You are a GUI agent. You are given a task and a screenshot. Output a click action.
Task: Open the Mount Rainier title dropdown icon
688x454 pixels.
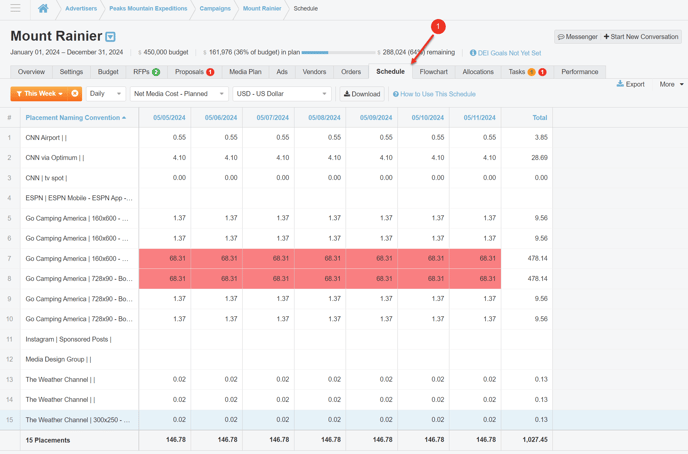pyautogui.click(x=111, y=37)
